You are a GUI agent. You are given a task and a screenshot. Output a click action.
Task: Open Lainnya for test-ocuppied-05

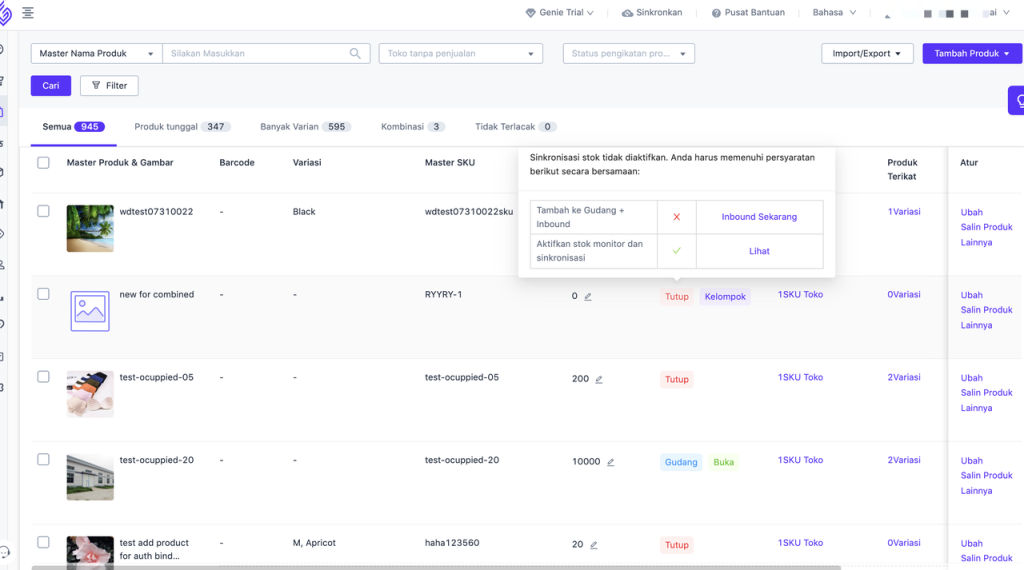976,408
